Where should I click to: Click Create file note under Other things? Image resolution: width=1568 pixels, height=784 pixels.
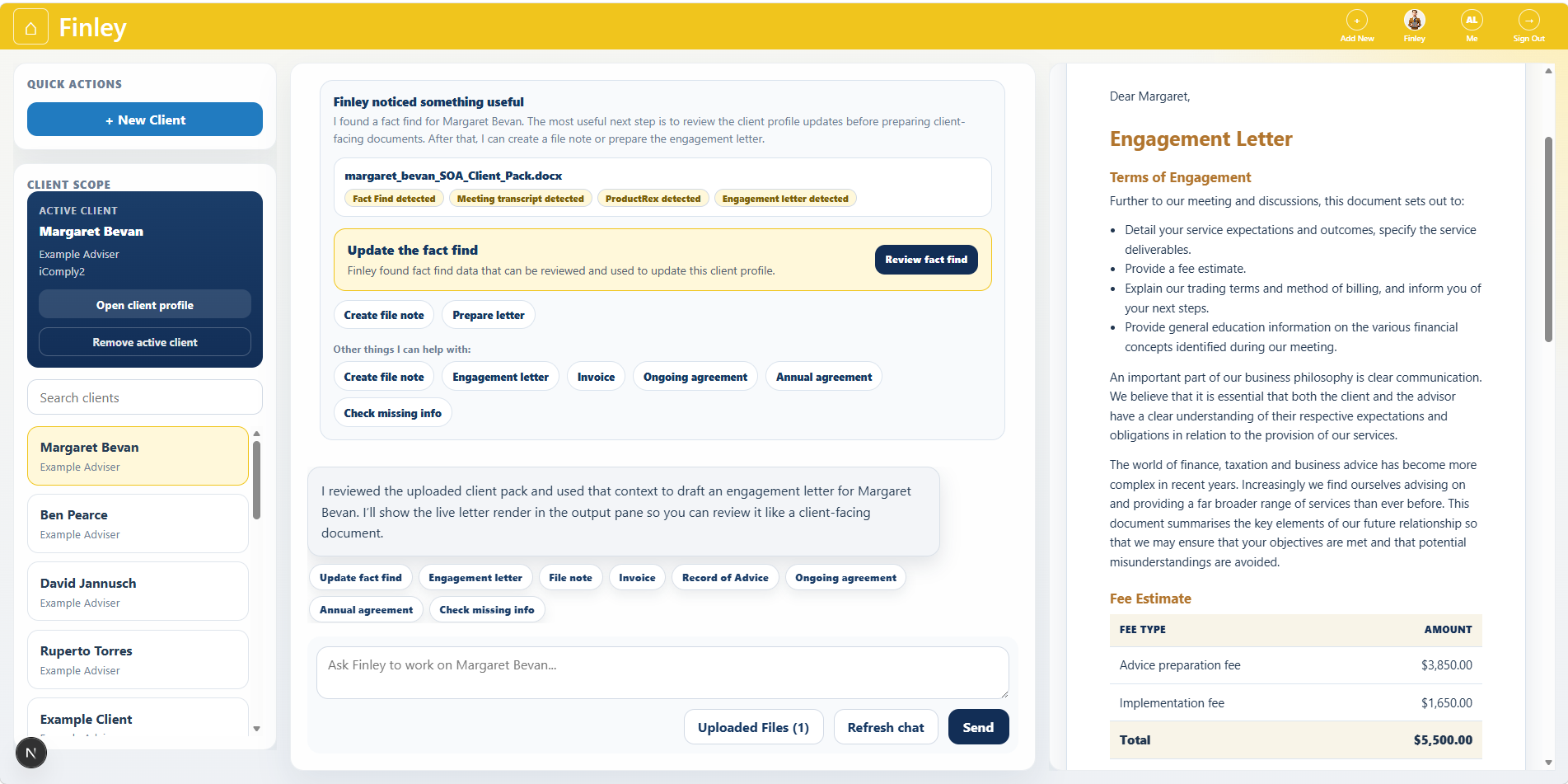pos(384,377)
